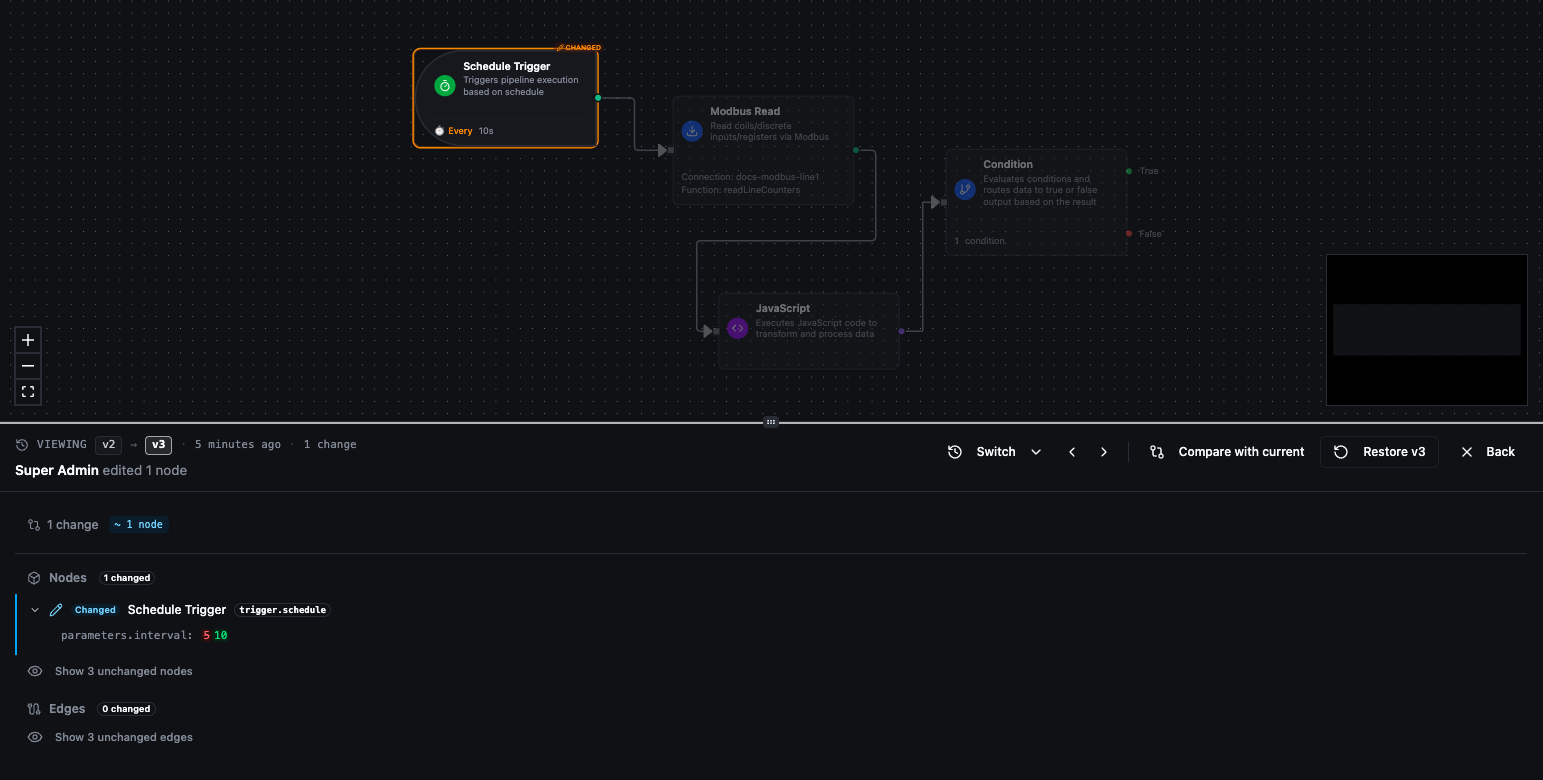Go to the previous version with left chevron
This screenshot has height=780, width=1543.
click(1072, 452)
